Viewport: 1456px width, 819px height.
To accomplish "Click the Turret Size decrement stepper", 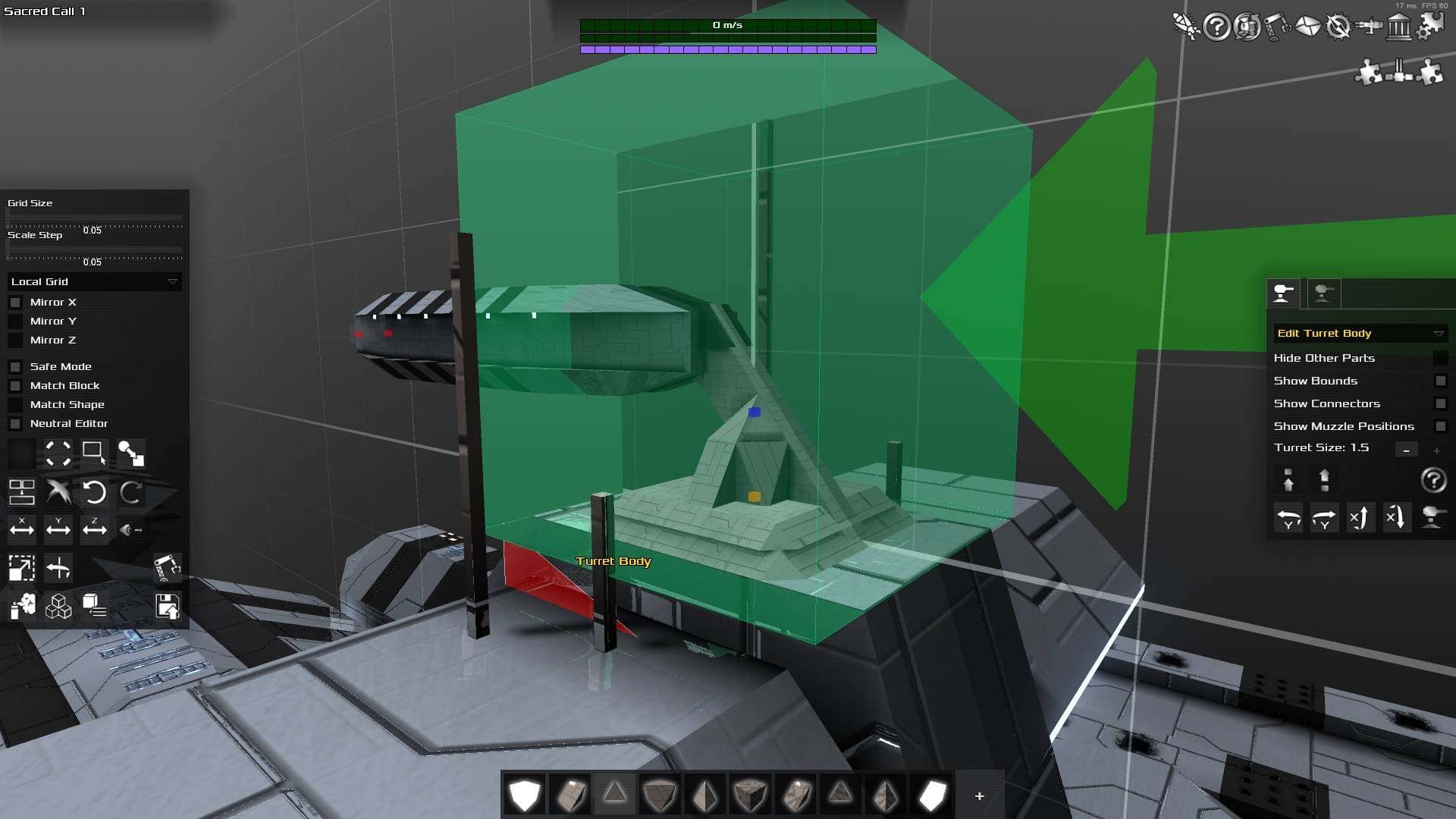I will pyautogui.click(x=1407, y=448).
